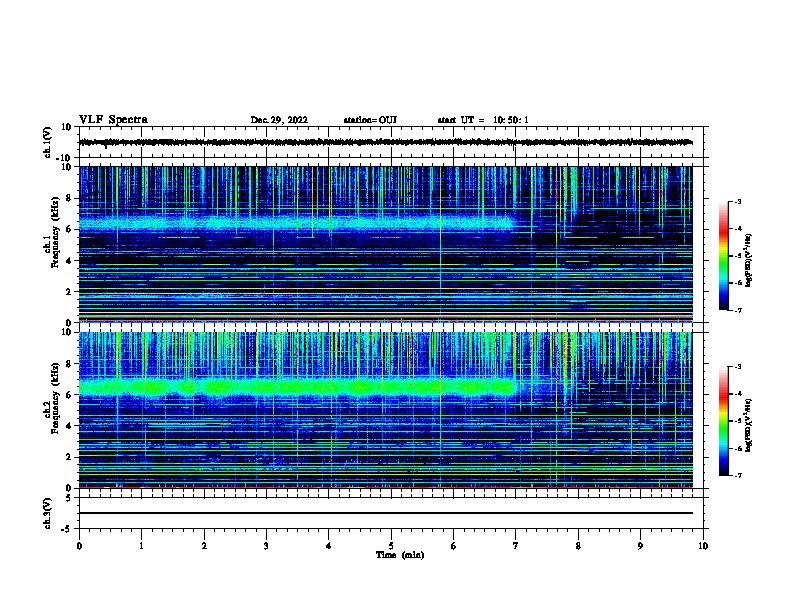The image size is (792, 612).
Task: Click time axis tick label "2"
Action: tap(204, 546)
